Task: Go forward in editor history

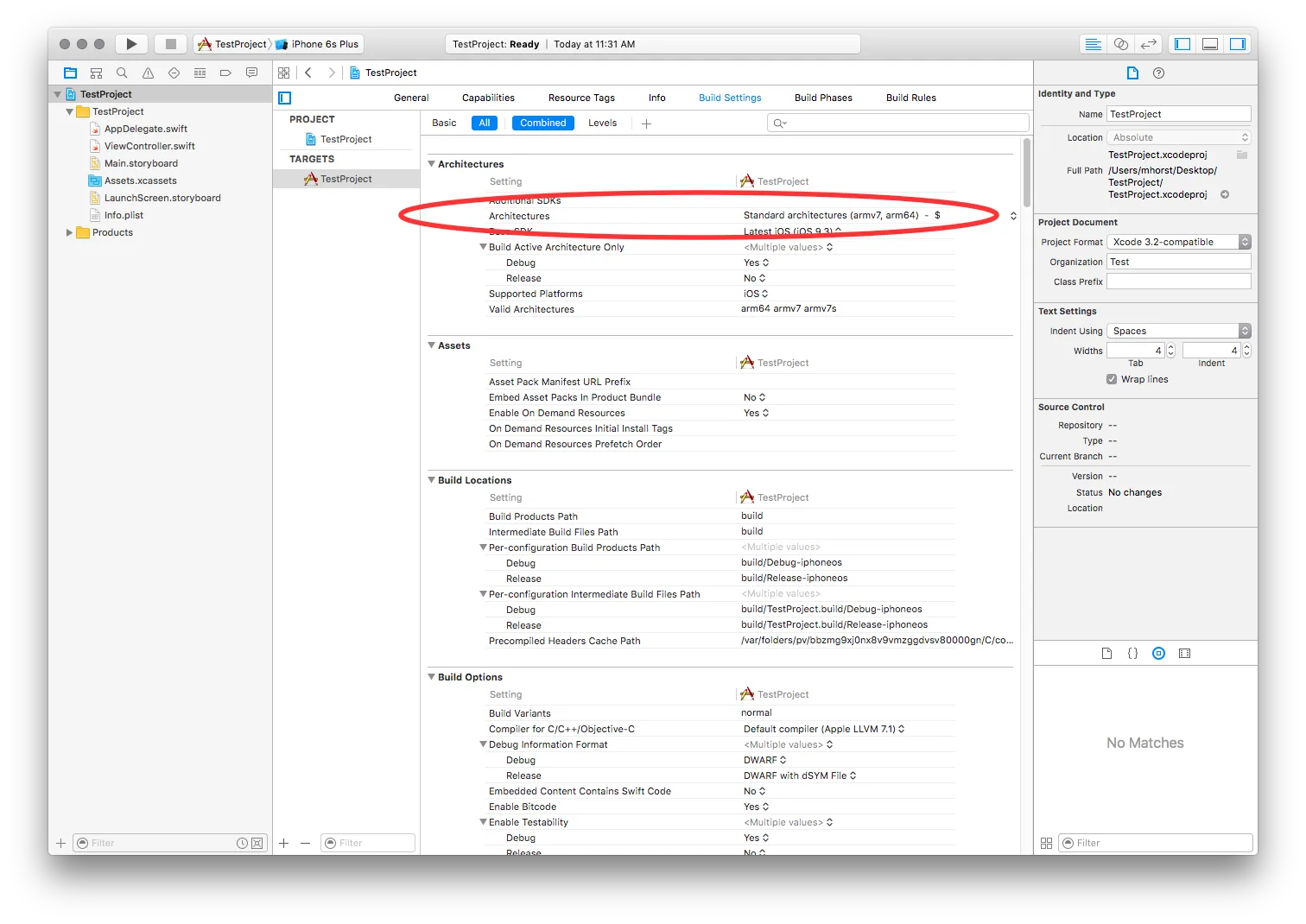Action: tap(332, 73)
